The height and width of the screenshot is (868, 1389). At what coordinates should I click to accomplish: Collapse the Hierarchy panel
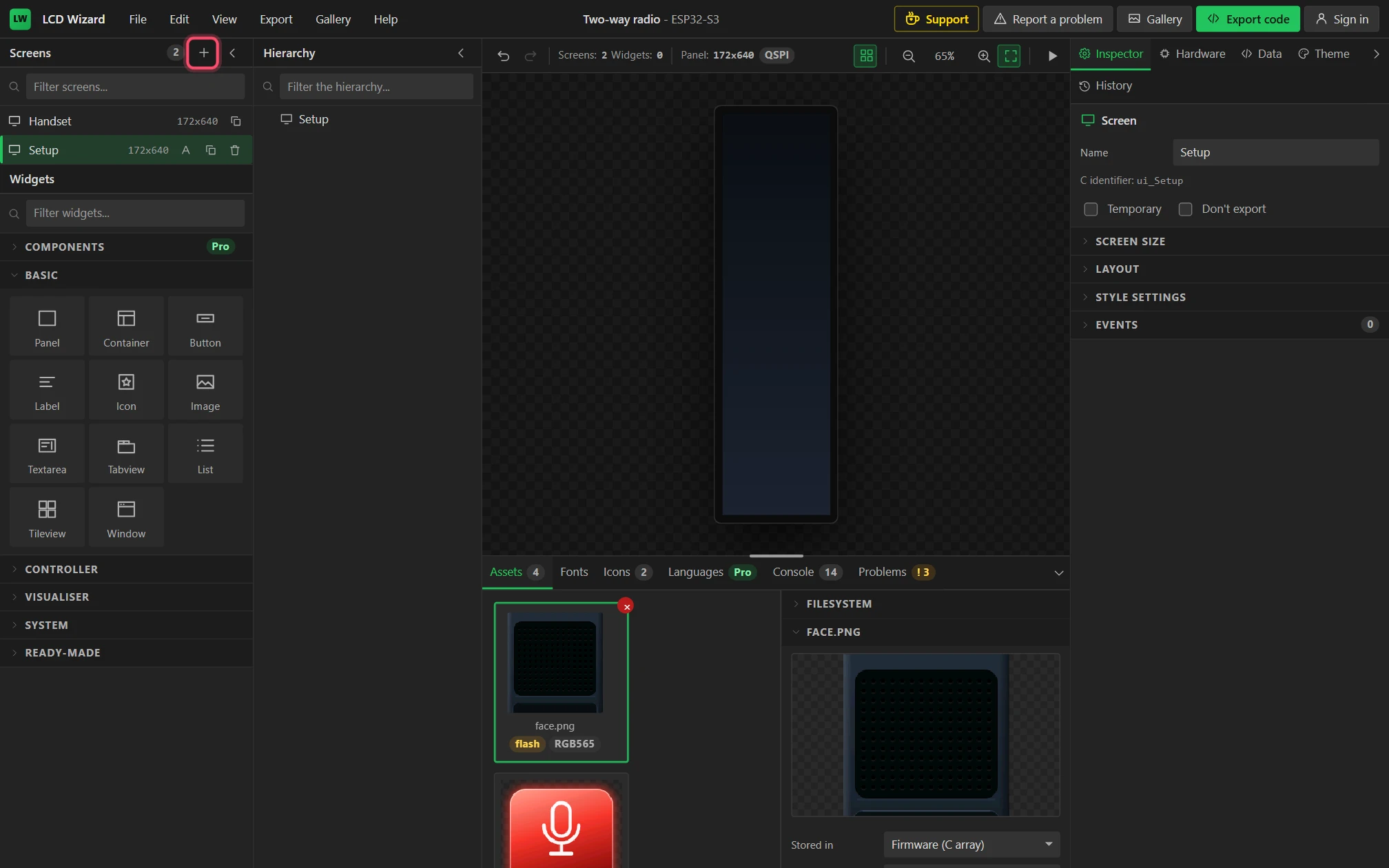tap(461, 53)
